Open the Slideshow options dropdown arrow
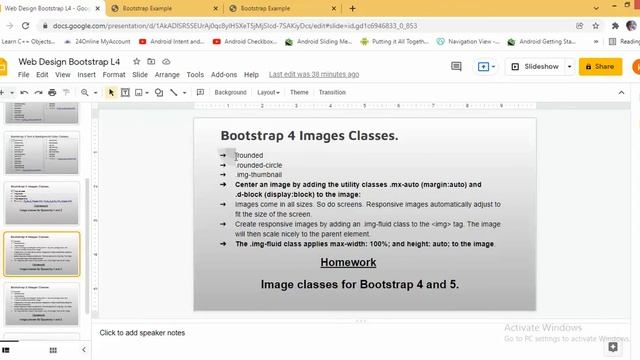 pyautogui.click(x=569, y=67)
